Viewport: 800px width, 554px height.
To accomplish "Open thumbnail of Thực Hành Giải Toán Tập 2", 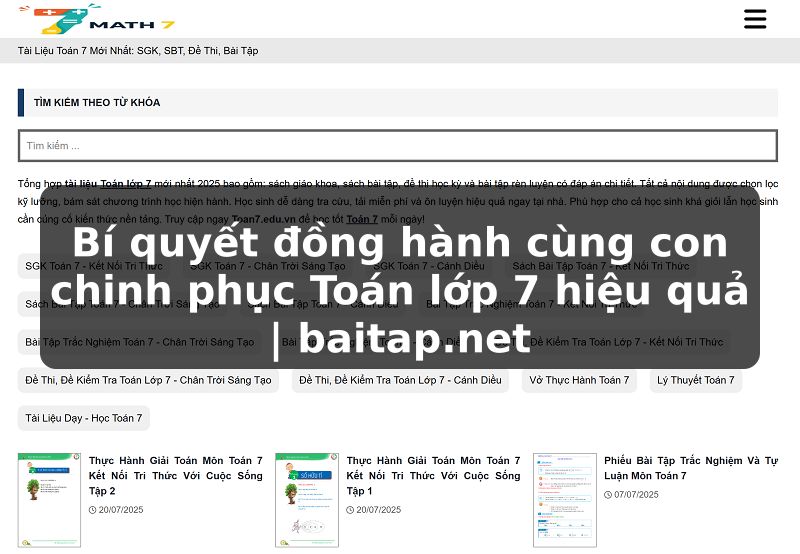I will point(49,500).
